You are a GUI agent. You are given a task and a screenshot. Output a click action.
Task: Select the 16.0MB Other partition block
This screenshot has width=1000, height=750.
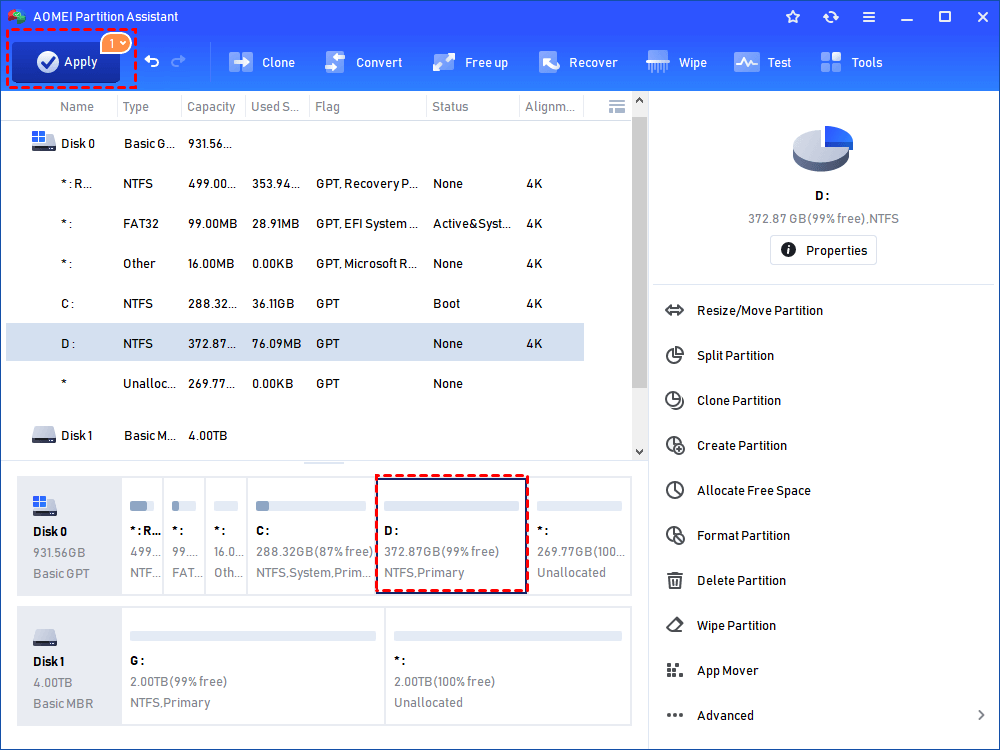point(226,536)
